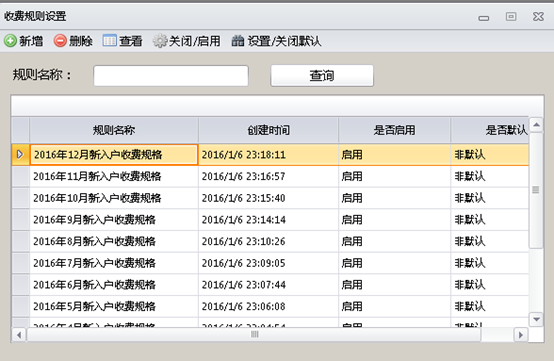Select the current row indicator arrow

coord(20,154)
